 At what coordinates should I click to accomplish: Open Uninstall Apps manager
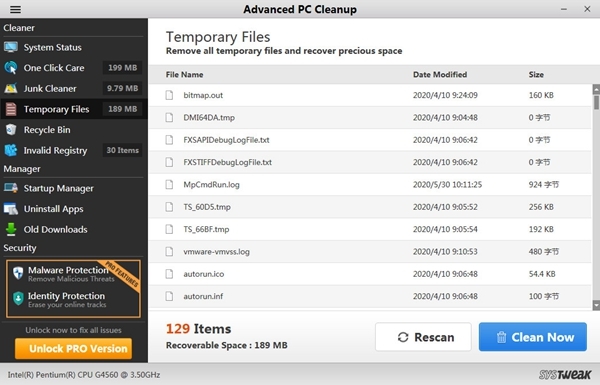54,209
